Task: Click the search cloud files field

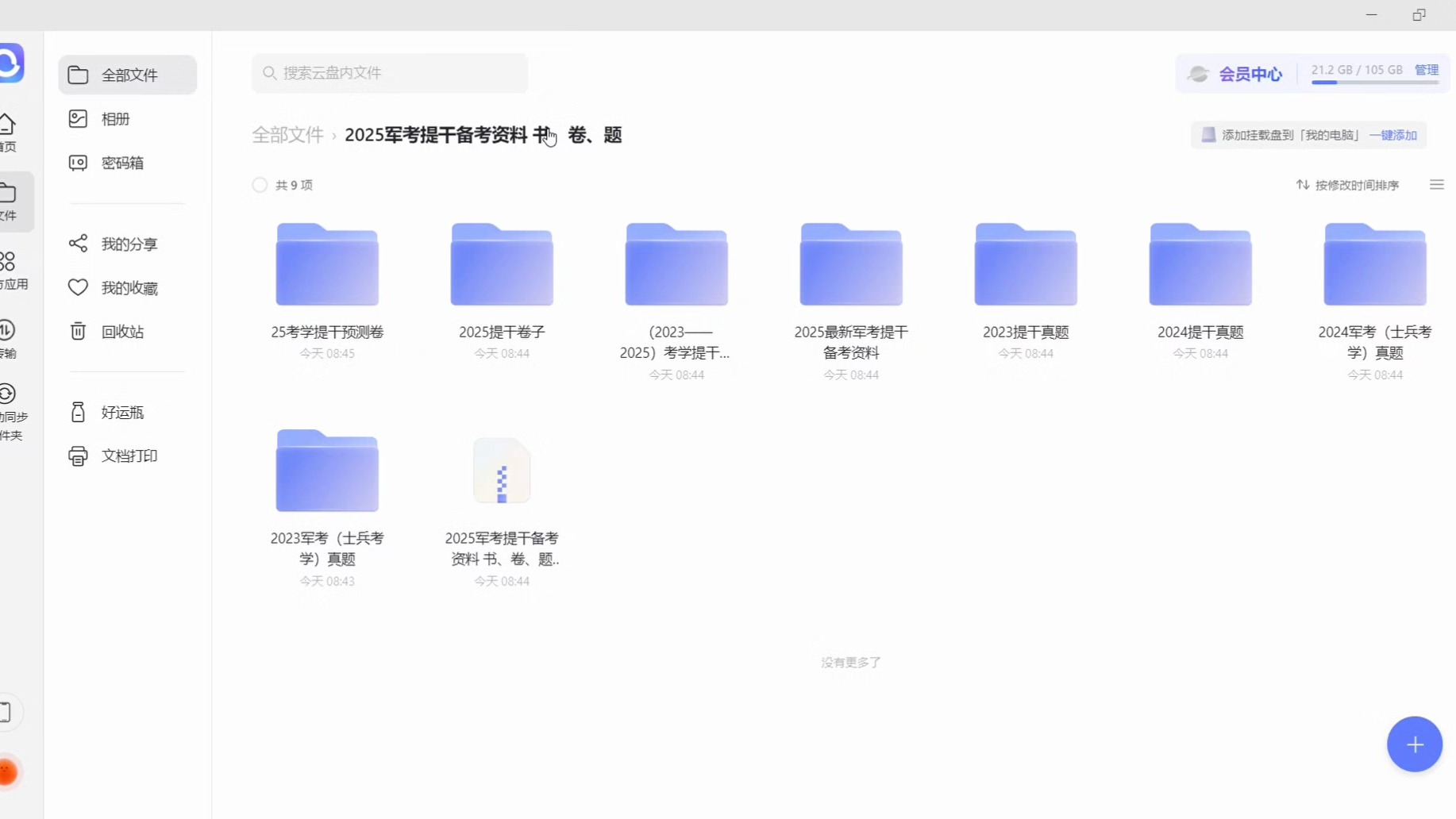Action: click(x=390, y=73)
